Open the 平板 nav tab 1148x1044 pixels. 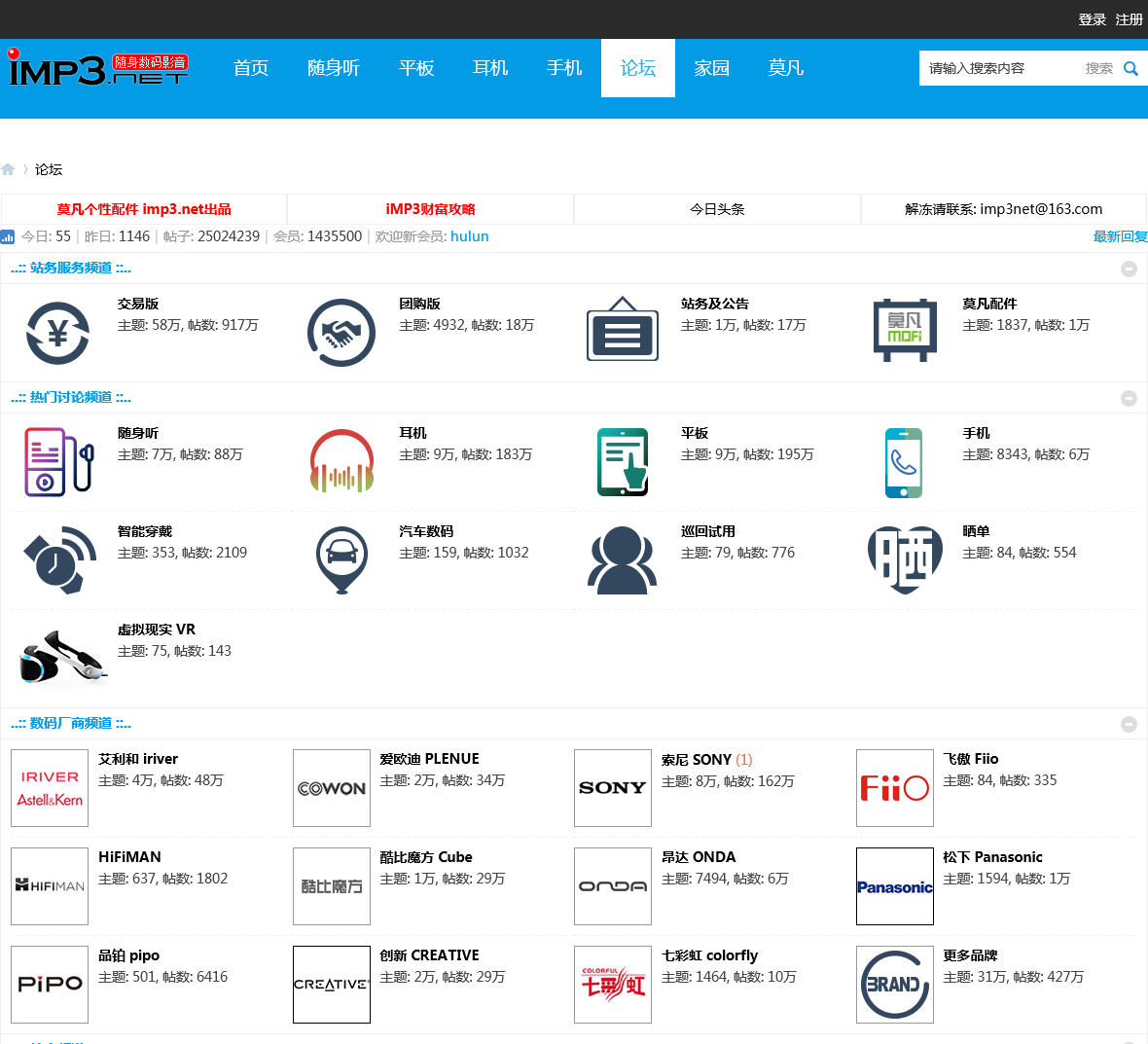point(416,68)
